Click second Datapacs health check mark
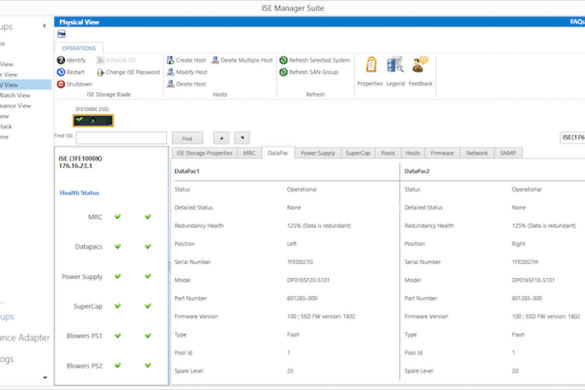585x390 pixels. click(x=148, y=246)
